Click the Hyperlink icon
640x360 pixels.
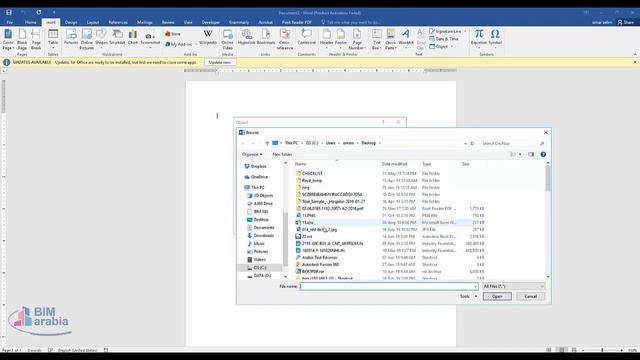tap(247, 37)
